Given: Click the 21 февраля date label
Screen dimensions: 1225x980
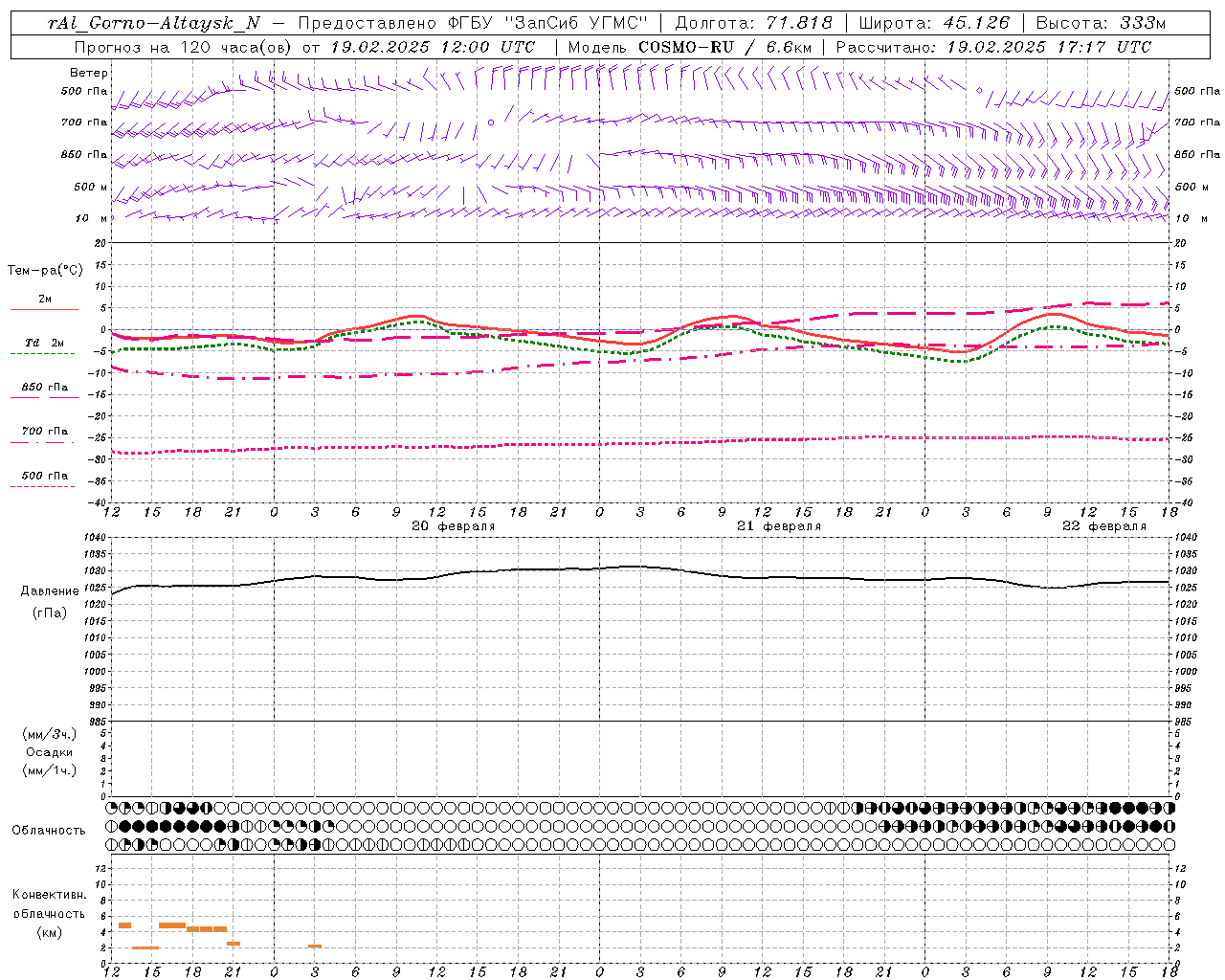Looking at the screenshot, I should 779,526.
